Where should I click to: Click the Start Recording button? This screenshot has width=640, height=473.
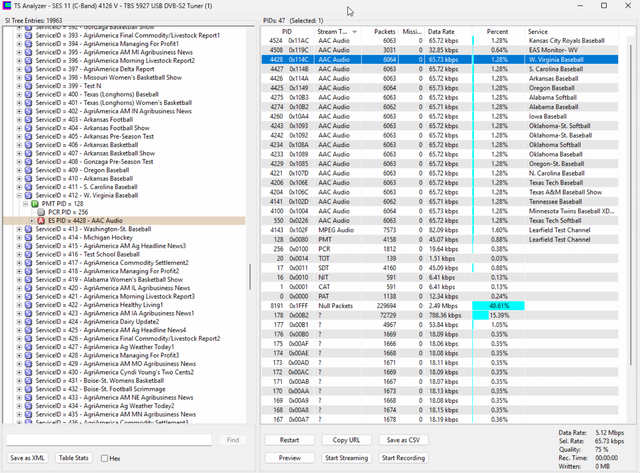pyautogui.click(x=403, y=458)
